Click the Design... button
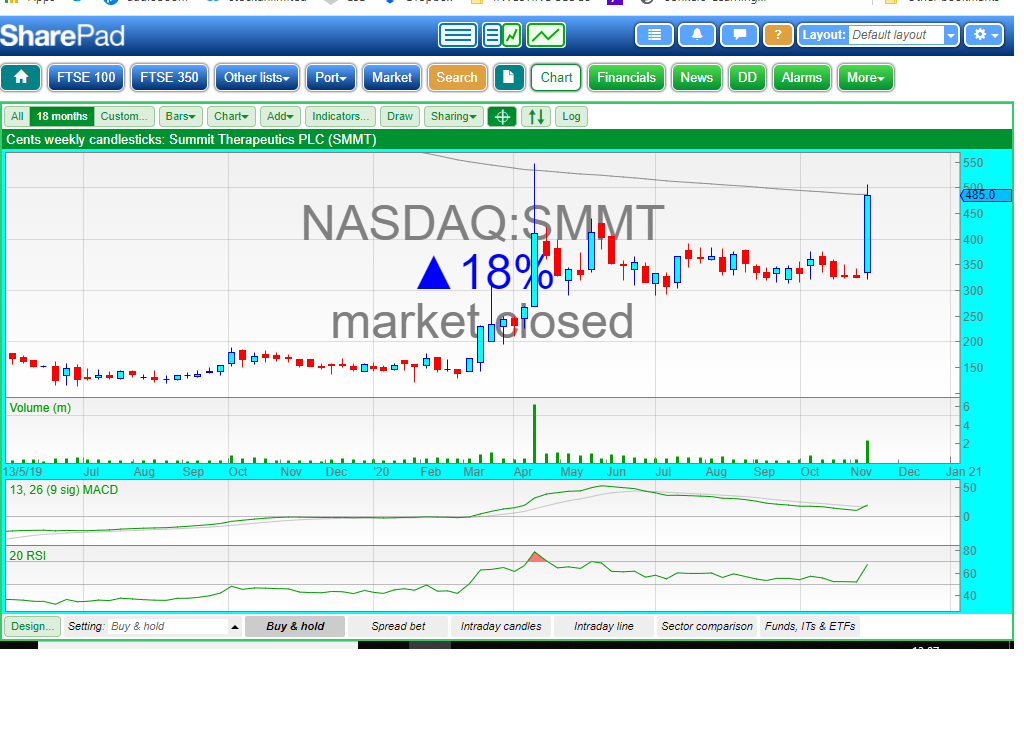This screenshot has width=1024, height=736. (32, 626)
